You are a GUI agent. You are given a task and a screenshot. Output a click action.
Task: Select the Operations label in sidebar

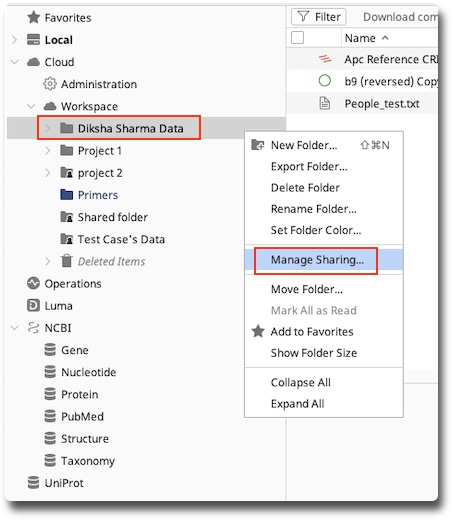73,284
